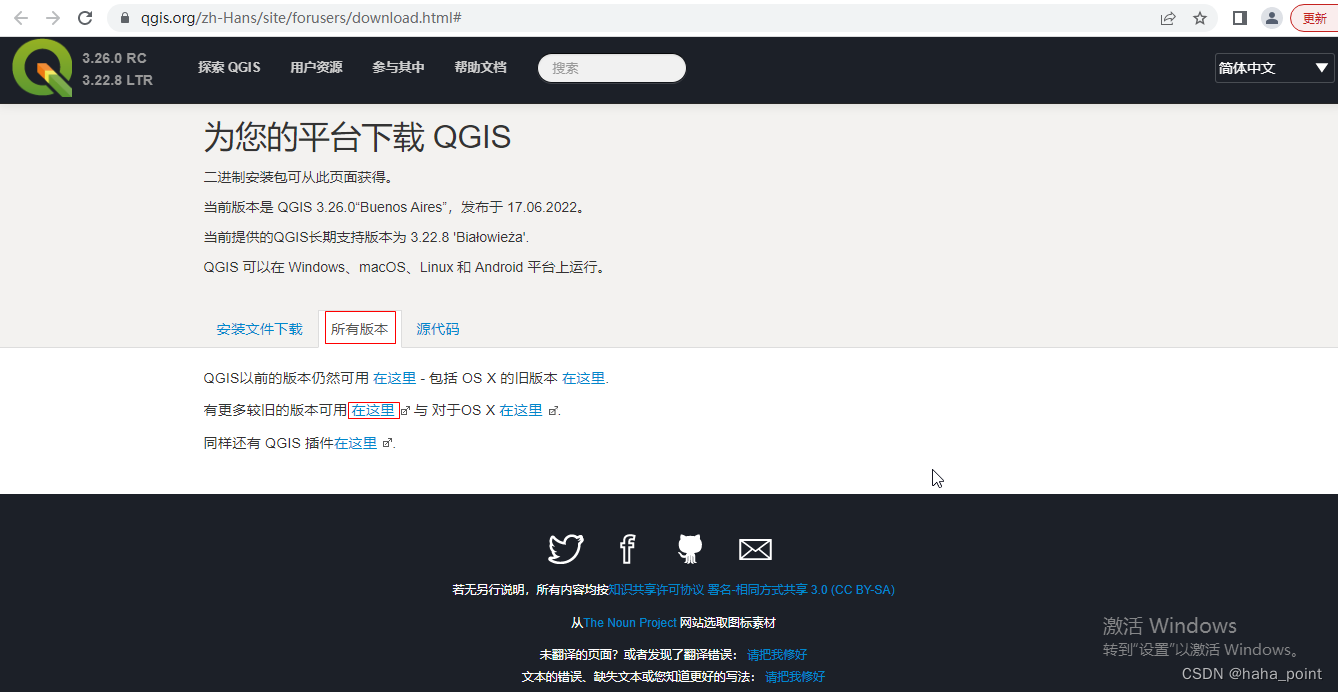The height and width of the screenshot is (692, 1338).
Task: Open the Twitter icon in footer
Action: click(566, 549)
